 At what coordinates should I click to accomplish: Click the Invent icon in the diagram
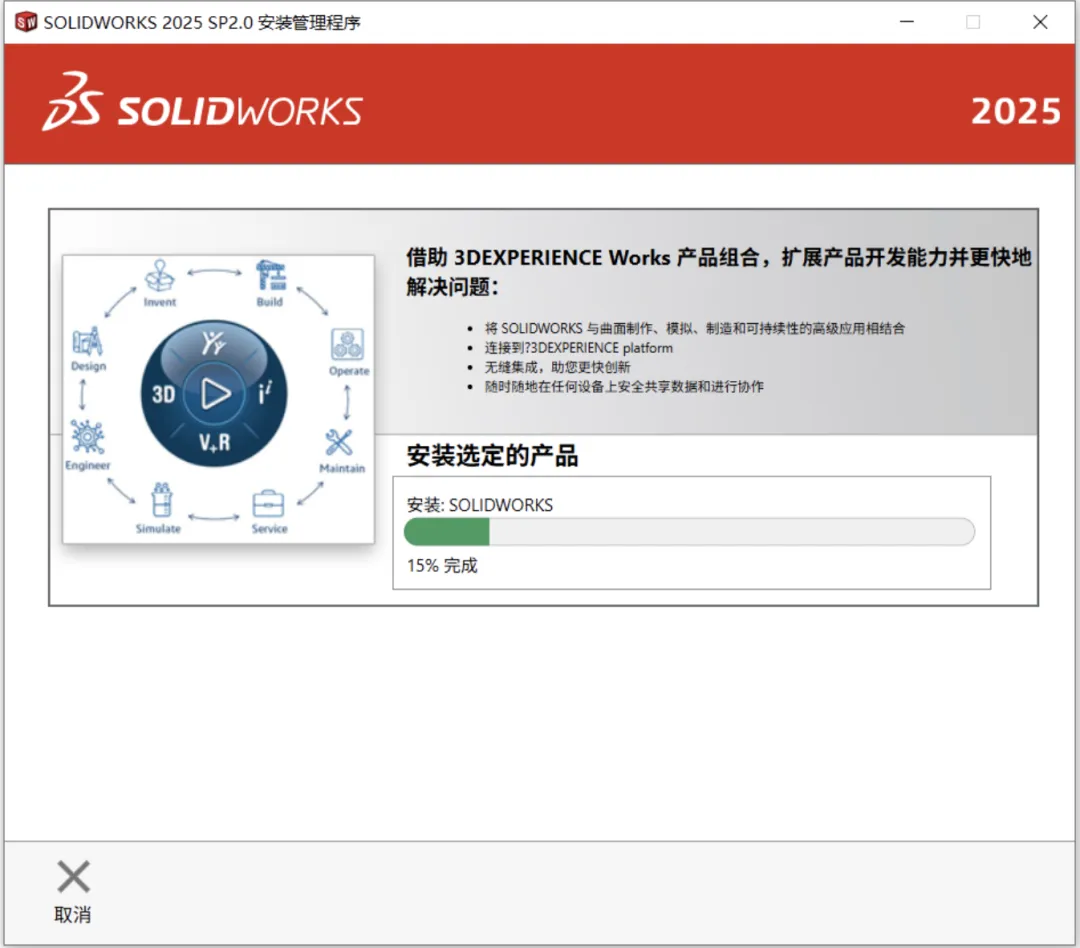160,275
